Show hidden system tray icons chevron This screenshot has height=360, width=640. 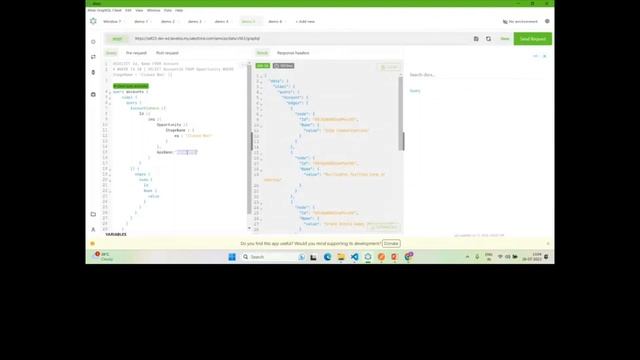pyautogui.click(x=467, y=257)
